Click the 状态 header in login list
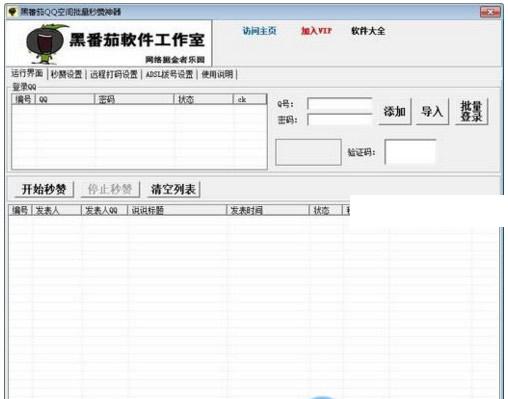This screenshot has height=399, width=508. 203,99
